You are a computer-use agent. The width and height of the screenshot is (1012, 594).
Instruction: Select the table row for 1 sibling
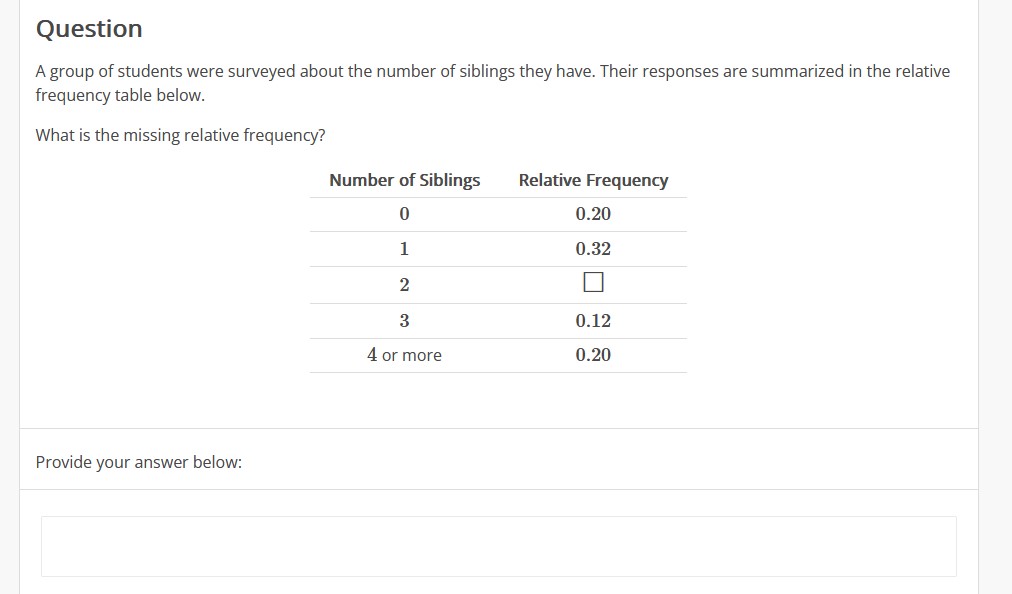[498, 248]
